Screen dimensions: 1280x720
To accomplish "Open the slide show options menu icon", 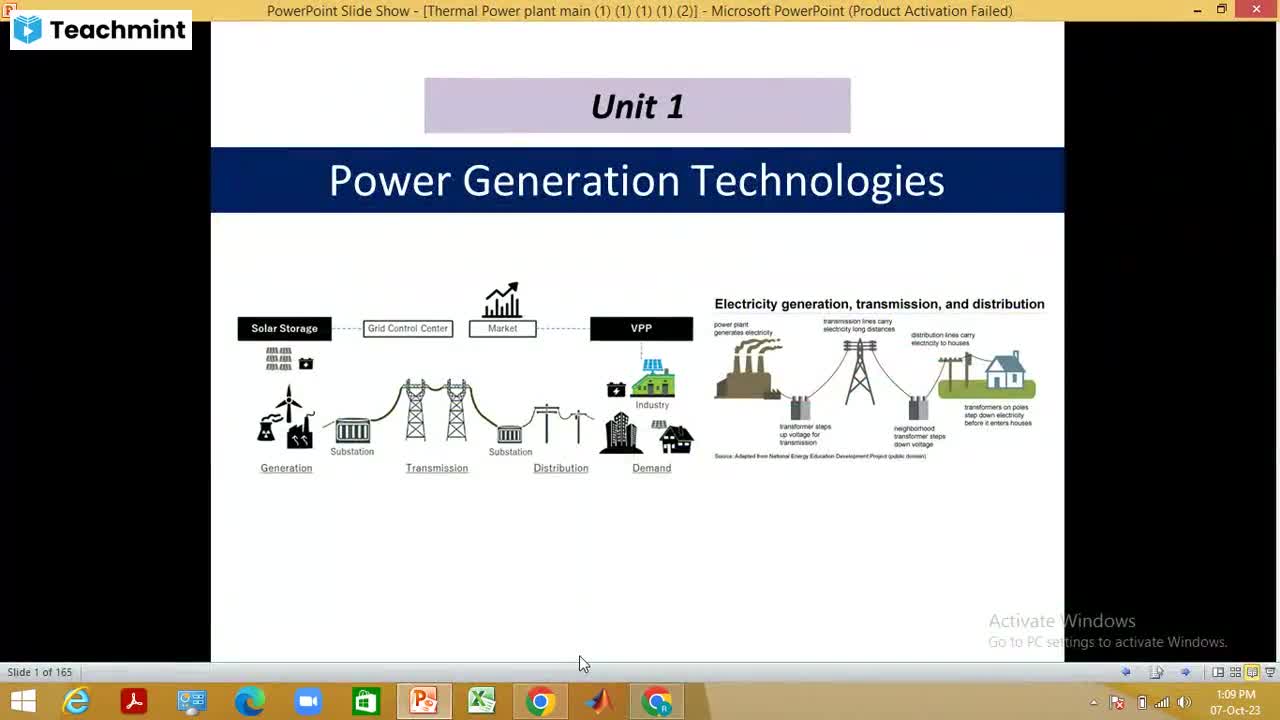I will (1156, 672).
